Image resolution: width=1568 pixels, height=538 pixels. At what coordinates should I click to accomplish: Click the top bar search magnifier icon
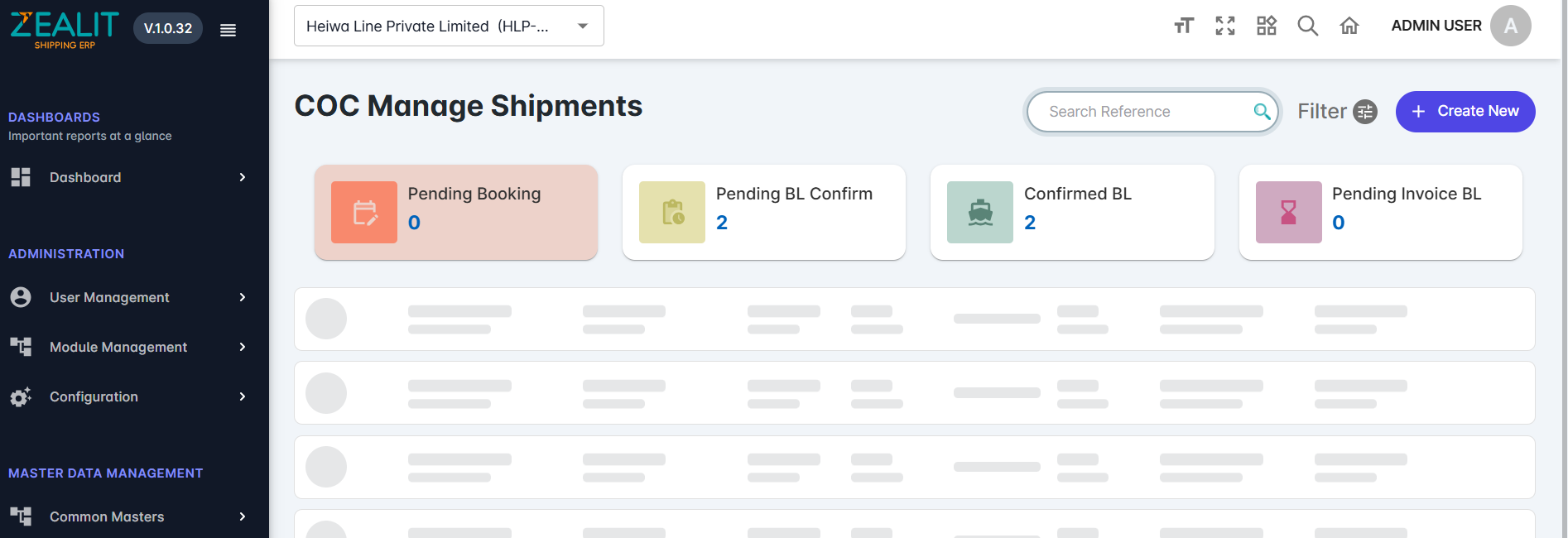click(1308, 26)
